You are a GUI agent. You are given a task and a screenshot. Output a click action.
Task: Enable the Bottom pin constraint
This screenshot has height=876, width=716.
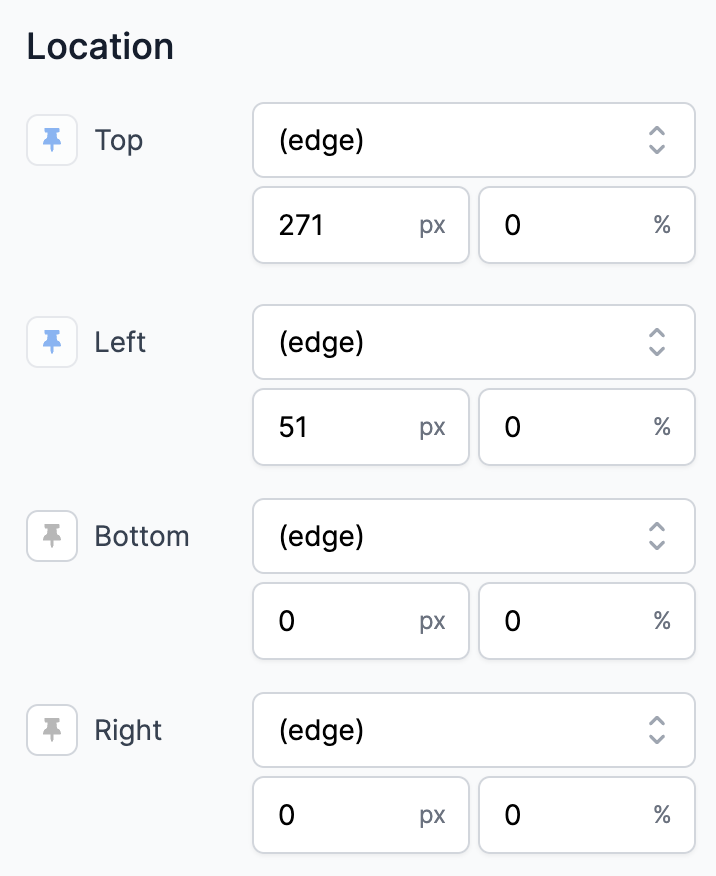pyautogui.click(x=52, y=536)
